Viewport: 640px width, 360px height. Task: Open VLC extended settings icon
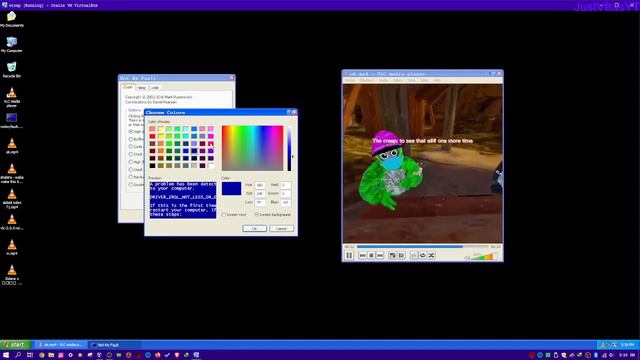[x=401, y=256]
